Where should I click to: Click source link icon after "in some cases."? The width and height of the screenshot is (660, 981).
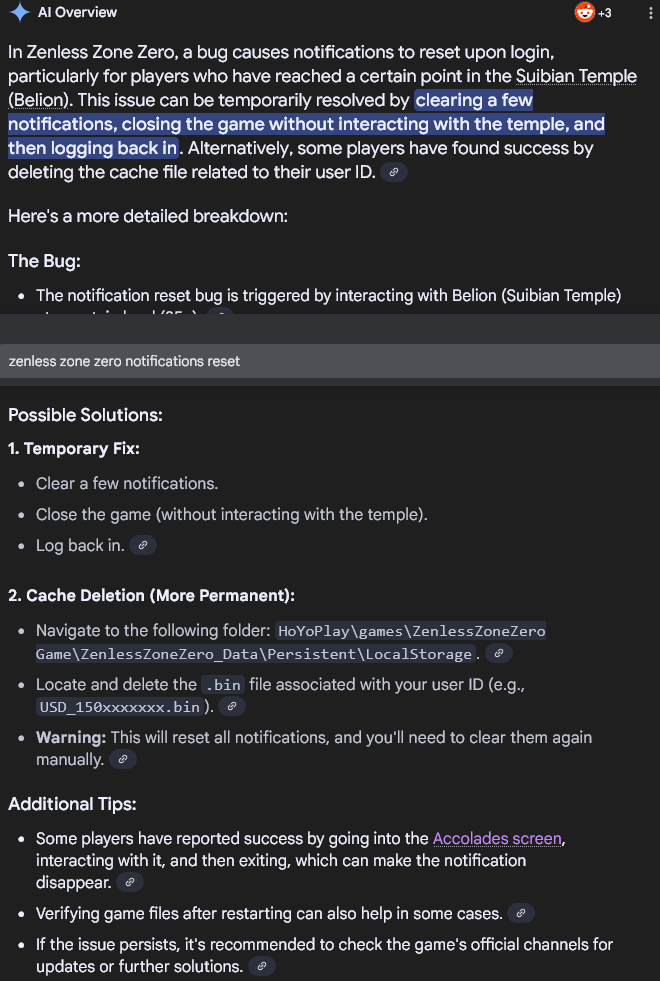(520, 914)
